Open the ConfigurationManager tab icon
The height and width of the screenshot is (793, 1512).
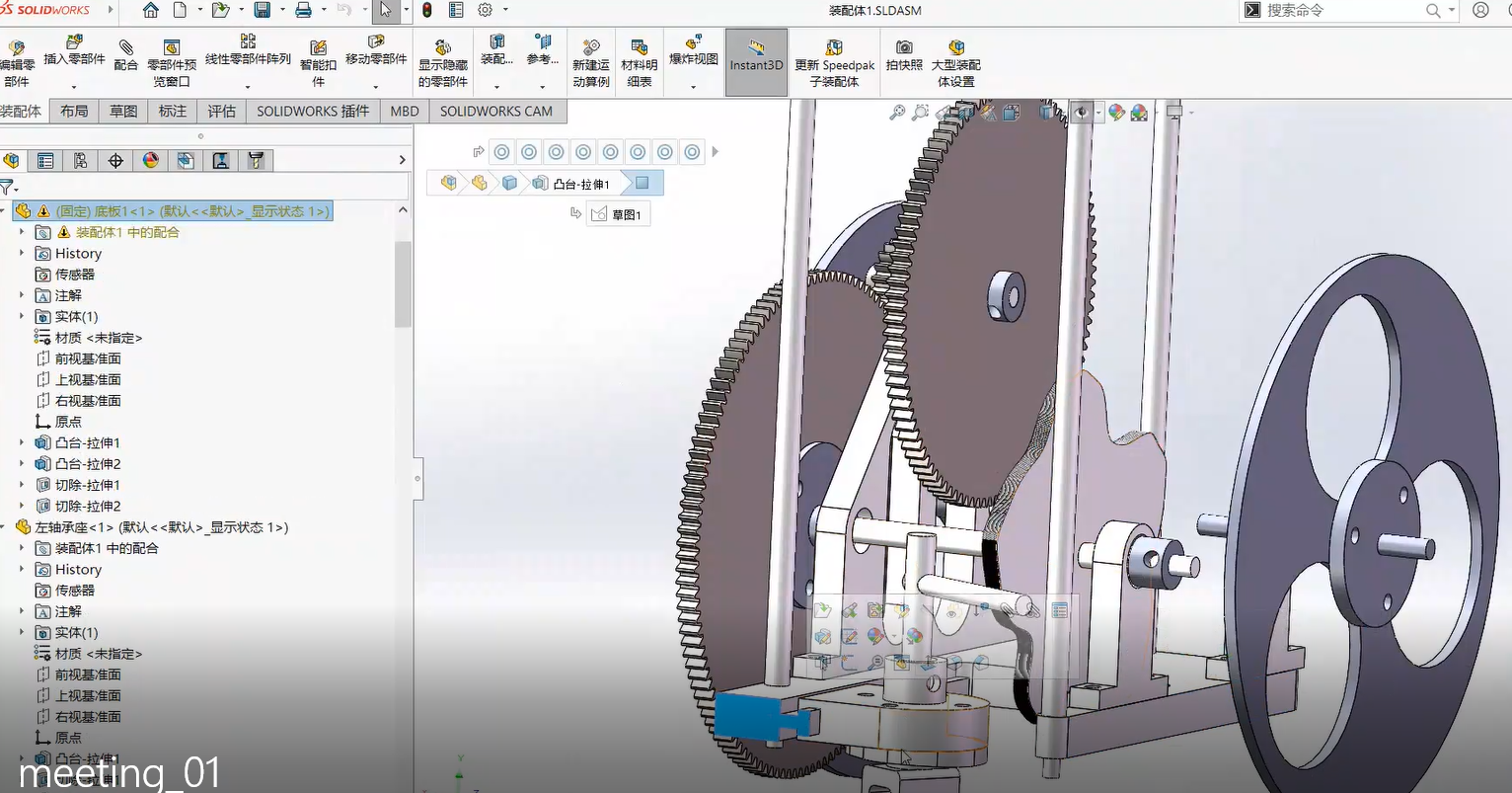coord(80,161)
